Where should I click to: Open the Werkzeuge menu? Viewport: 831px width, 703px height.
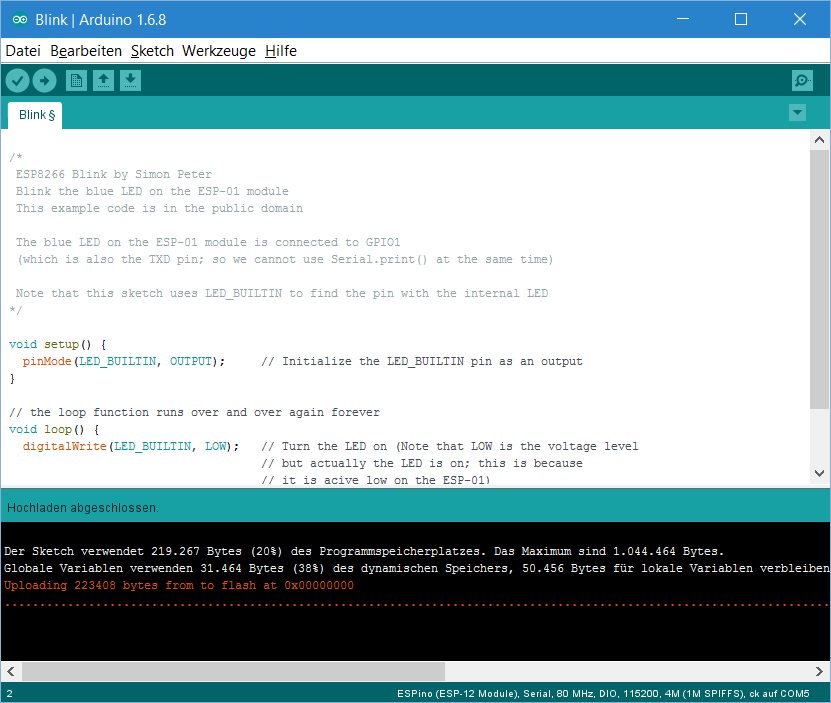219,51
